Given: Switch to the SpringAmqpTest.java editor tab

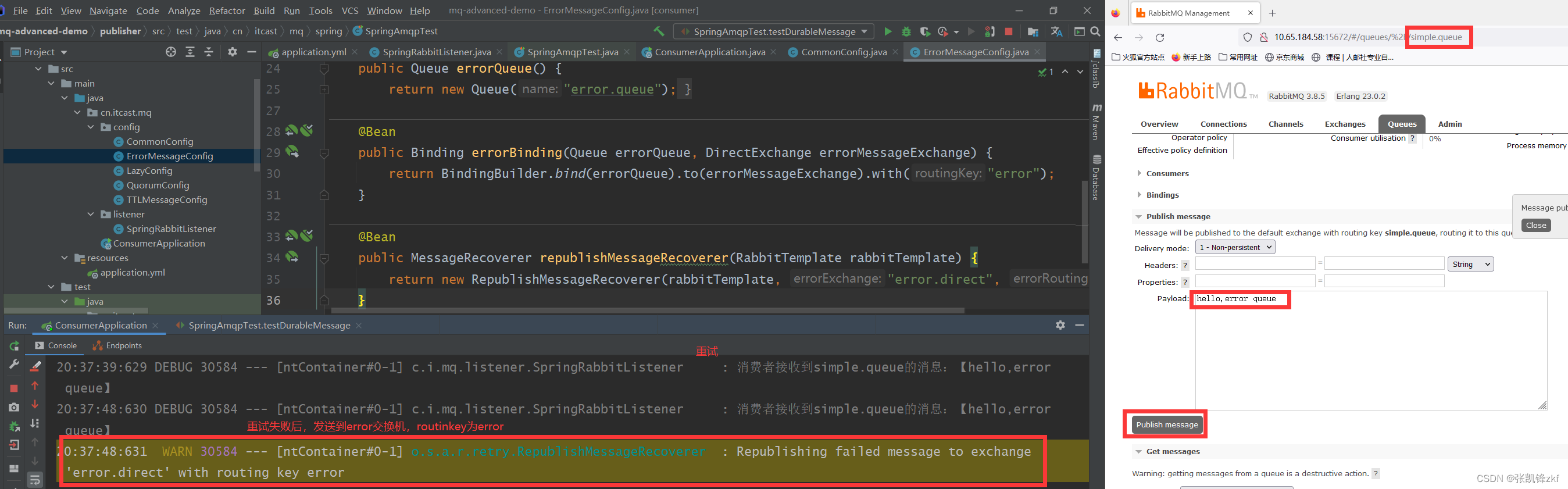Looking at the screenshot, I should tap(572, 52).
